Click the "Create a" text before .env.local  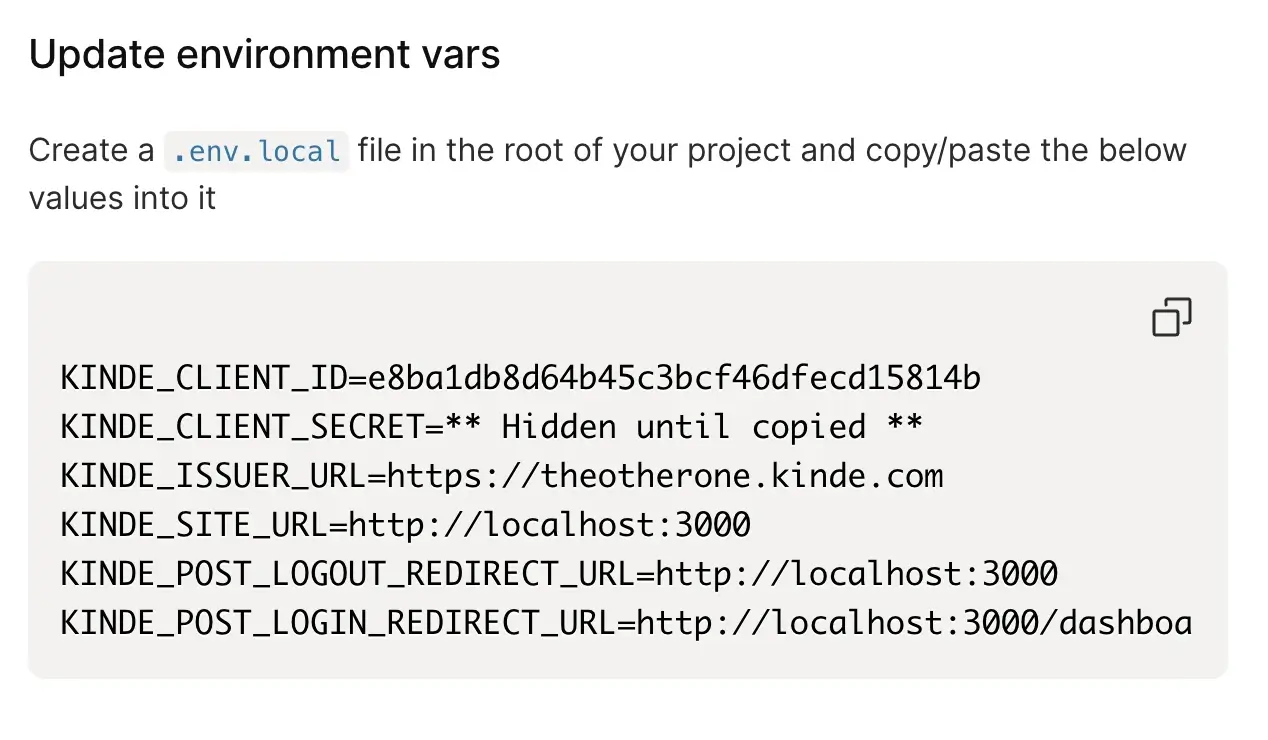click(92, 151)
